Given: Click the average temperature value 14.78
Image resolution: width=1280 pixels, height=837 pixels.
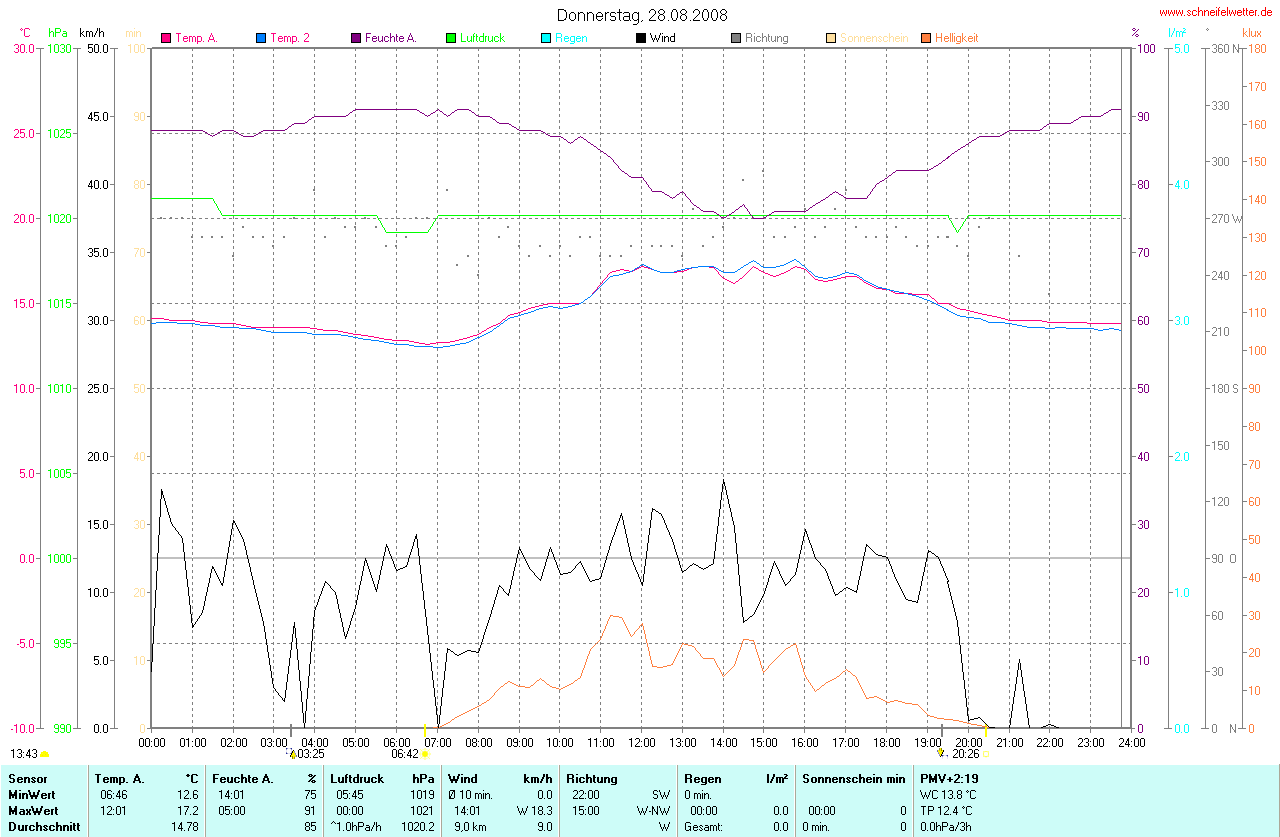Looking at the screenshot, I should [185, 827].
